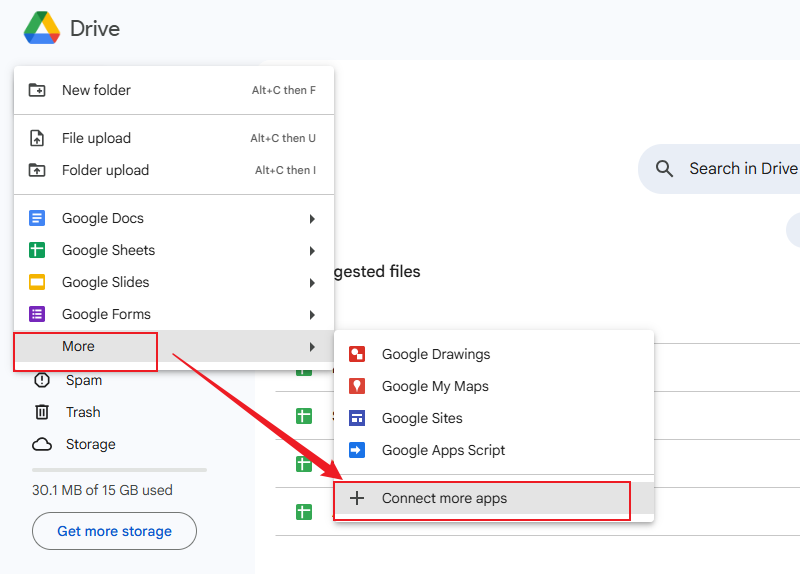The width and height of the screenshot is (800, 574).
Task: Click the Trash bin icon in sidebar
Action: click(x=42, y=412)
